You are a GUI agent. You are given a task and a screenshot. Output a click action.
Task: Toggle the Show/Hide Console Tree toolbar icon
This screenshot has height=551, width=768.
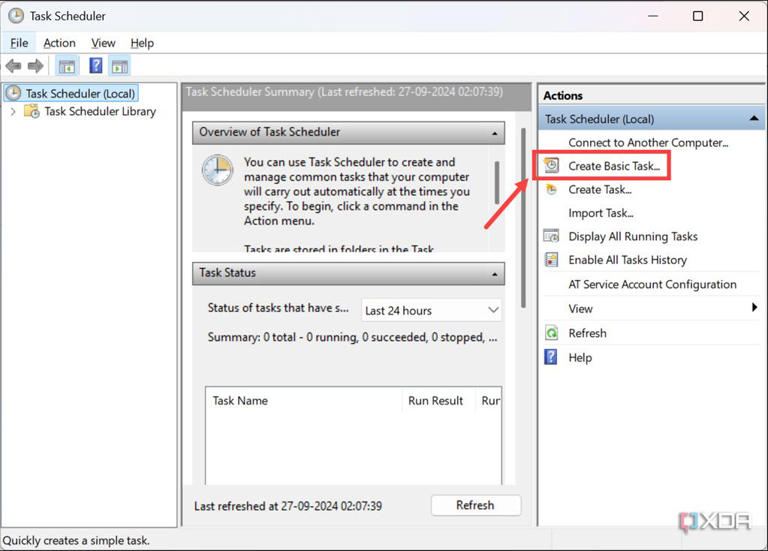tap(67, 66)
